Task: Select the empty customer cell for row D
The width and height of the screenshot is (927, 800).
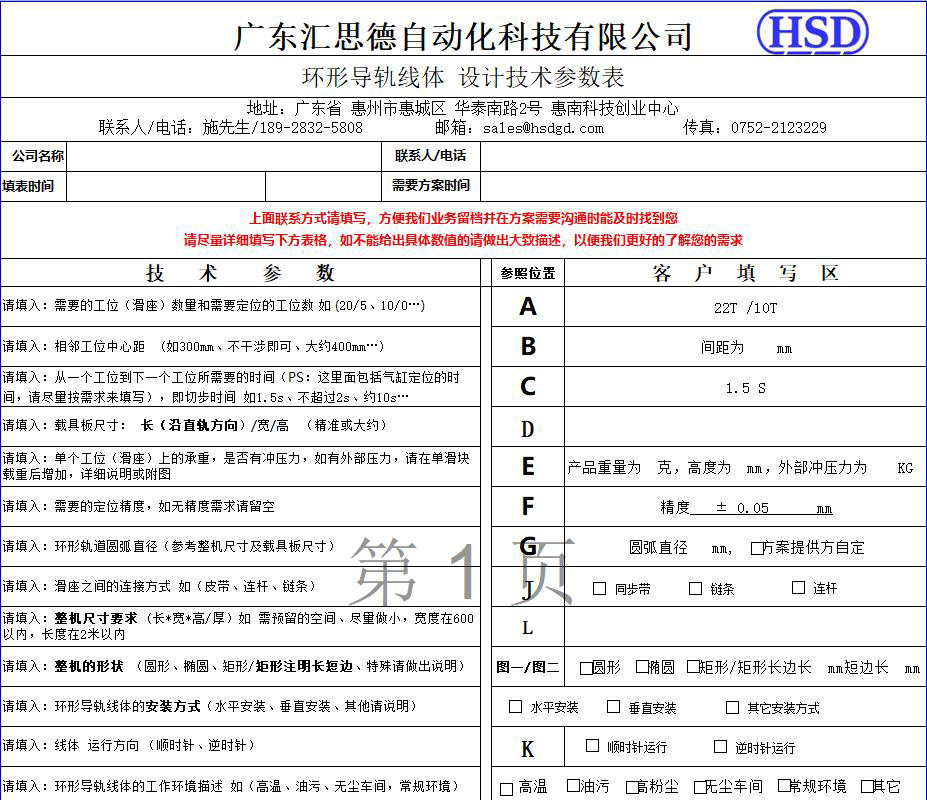Action: tap(745, 428)
